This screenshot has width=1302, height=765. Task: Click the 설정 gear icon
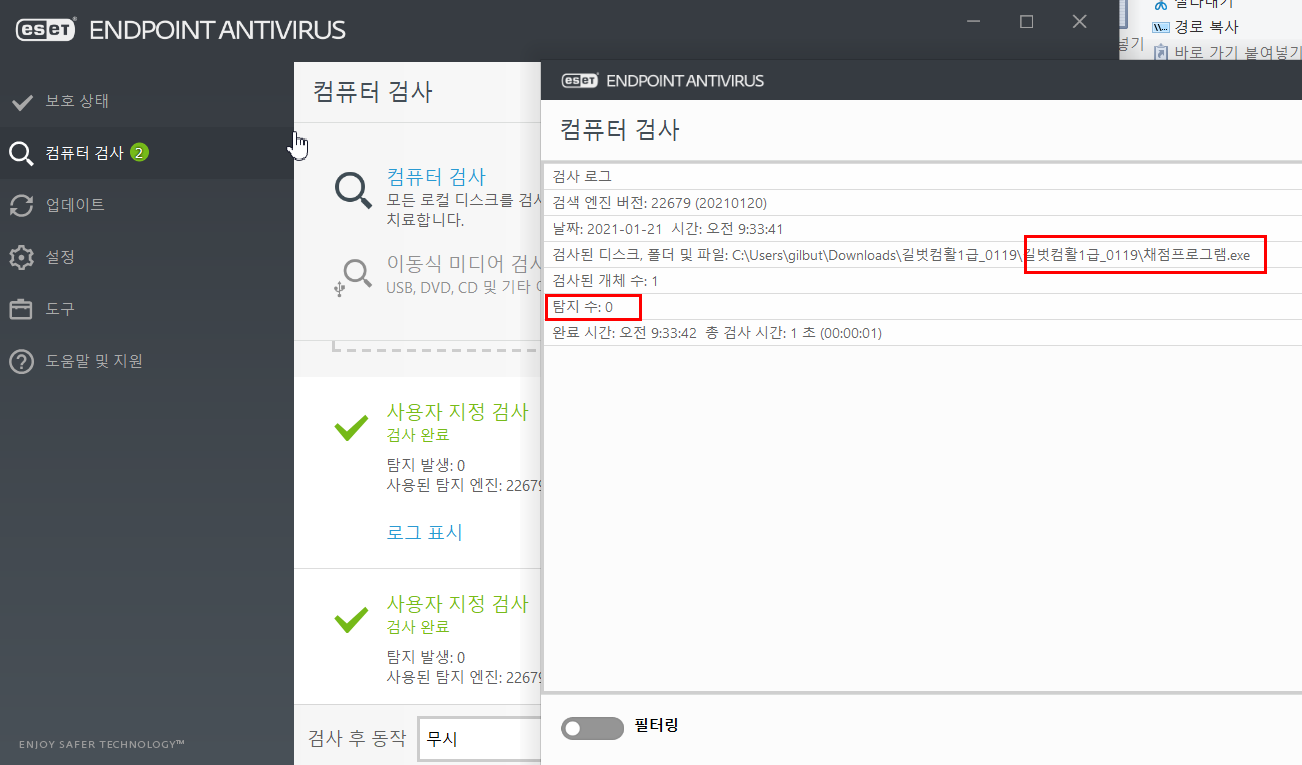coord(22,257)
